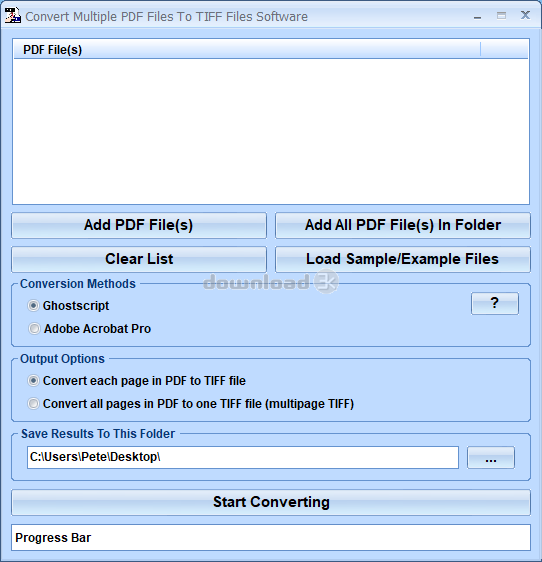This screenshot has height=562, width=542.
Task: Click the application icon in title bar
Action: [x=13, y=15]
